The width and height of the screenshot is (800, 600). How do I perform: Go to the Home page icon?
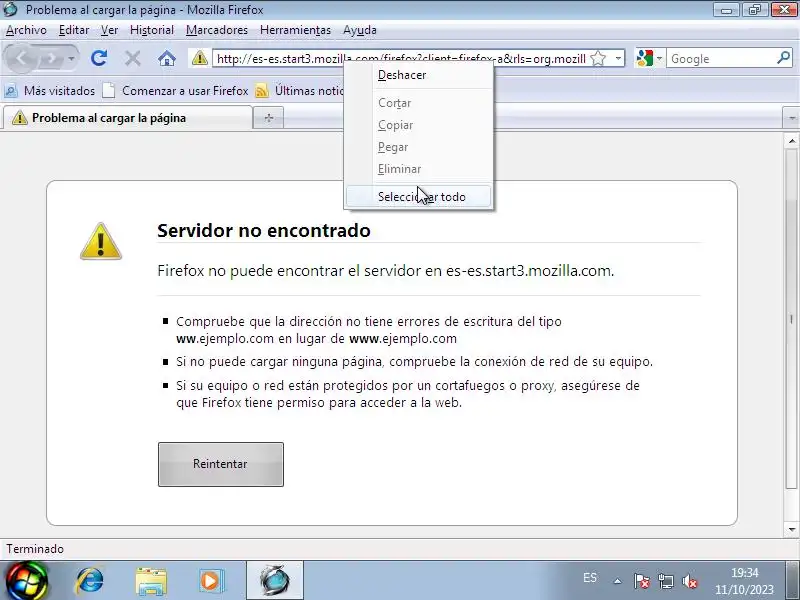(167, 58)
